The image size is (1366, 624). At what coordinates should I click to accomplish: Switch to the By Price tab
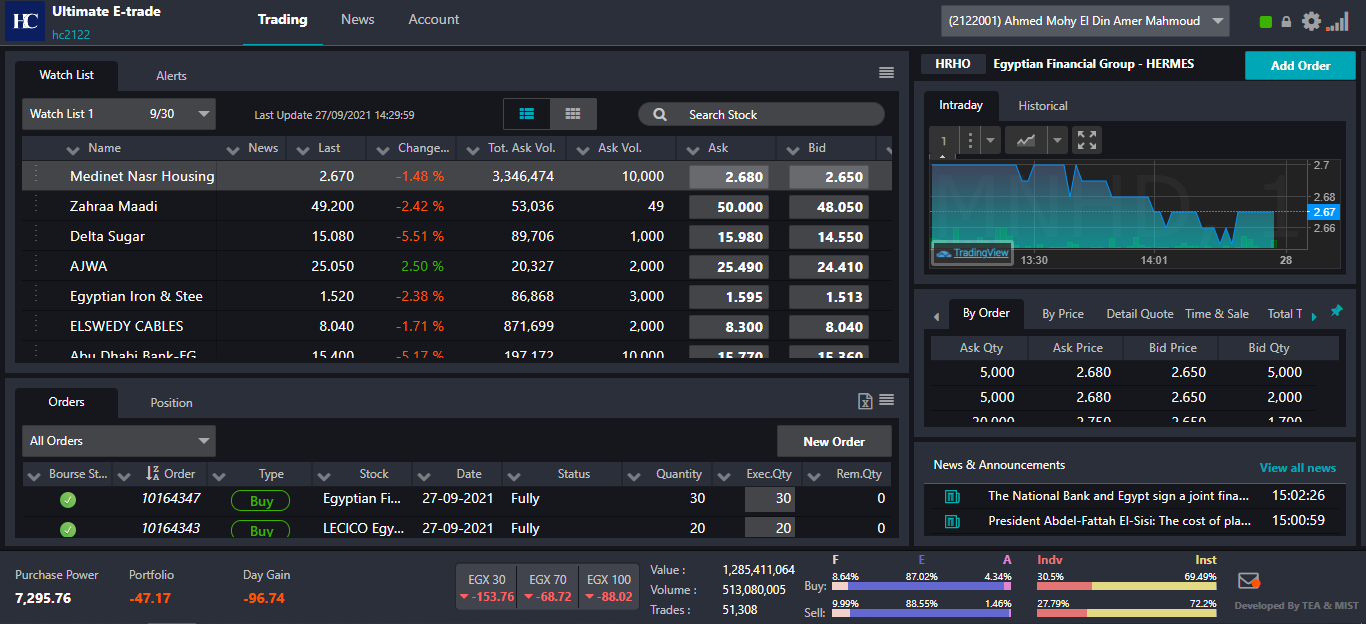tap(1063, 314)
